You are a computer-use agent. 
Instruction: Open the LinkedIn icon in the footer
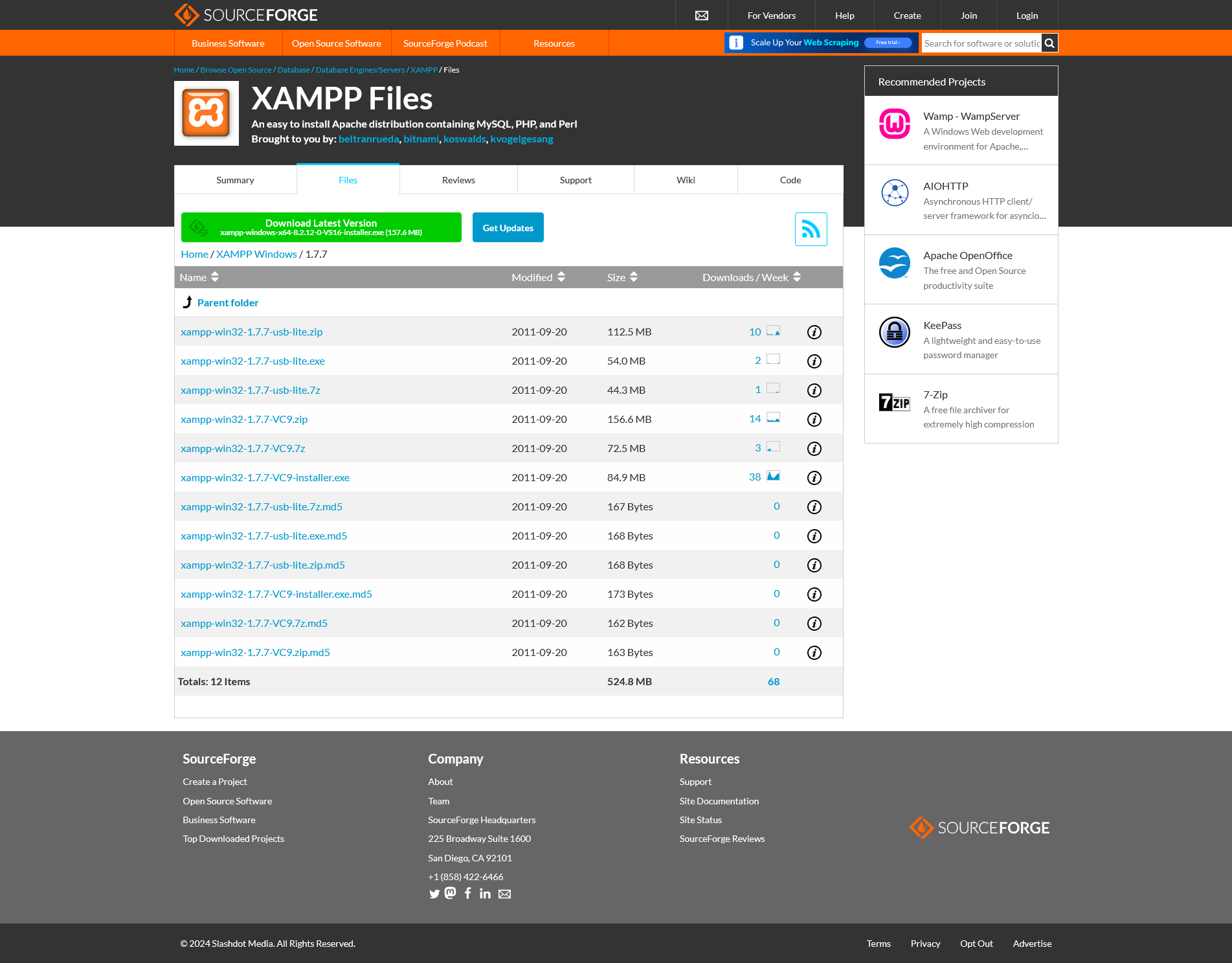point(485,893)
